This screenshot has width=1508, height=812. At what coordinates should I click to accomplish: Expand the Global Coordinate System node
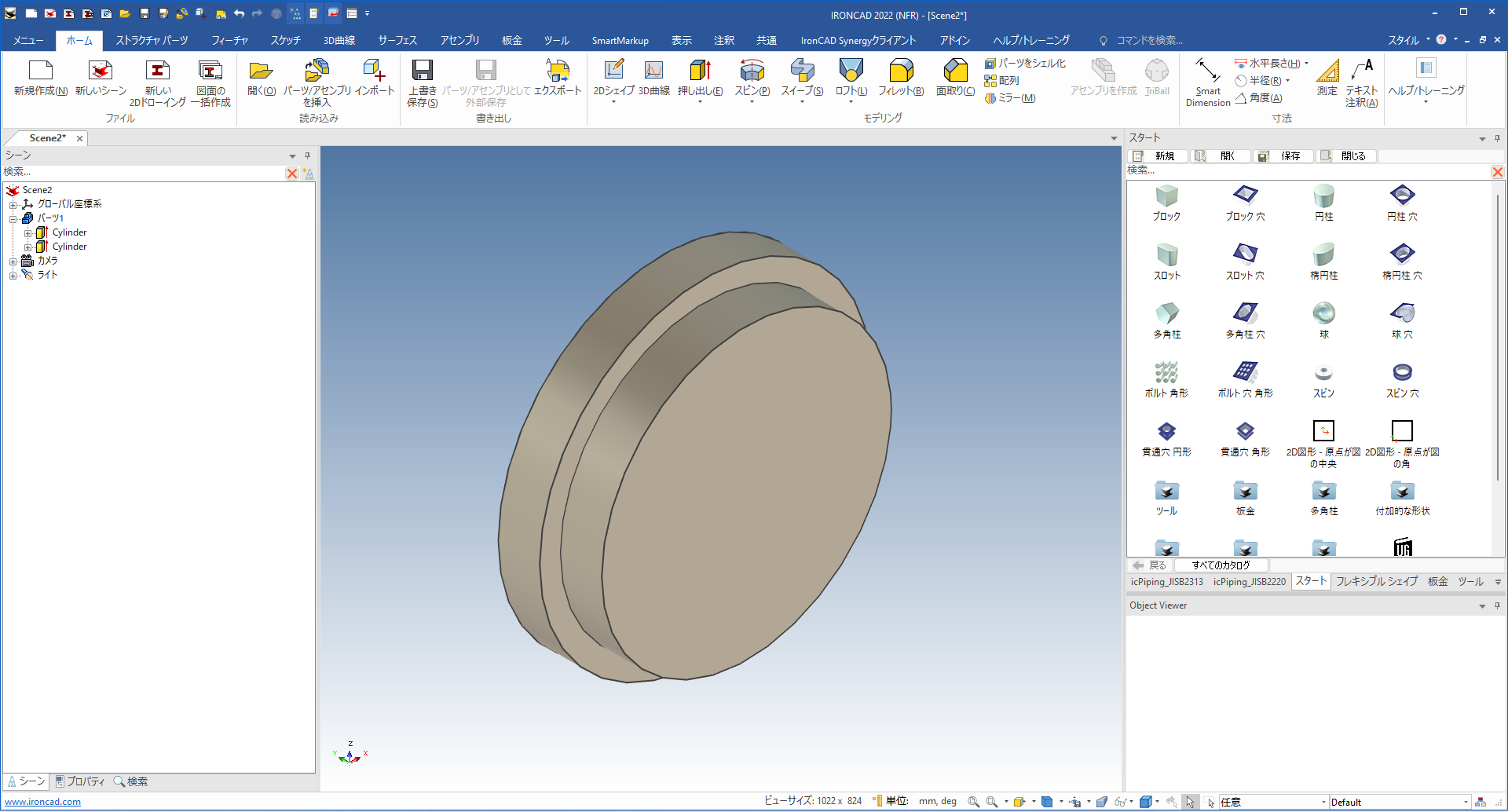click(x=13, y=205)
